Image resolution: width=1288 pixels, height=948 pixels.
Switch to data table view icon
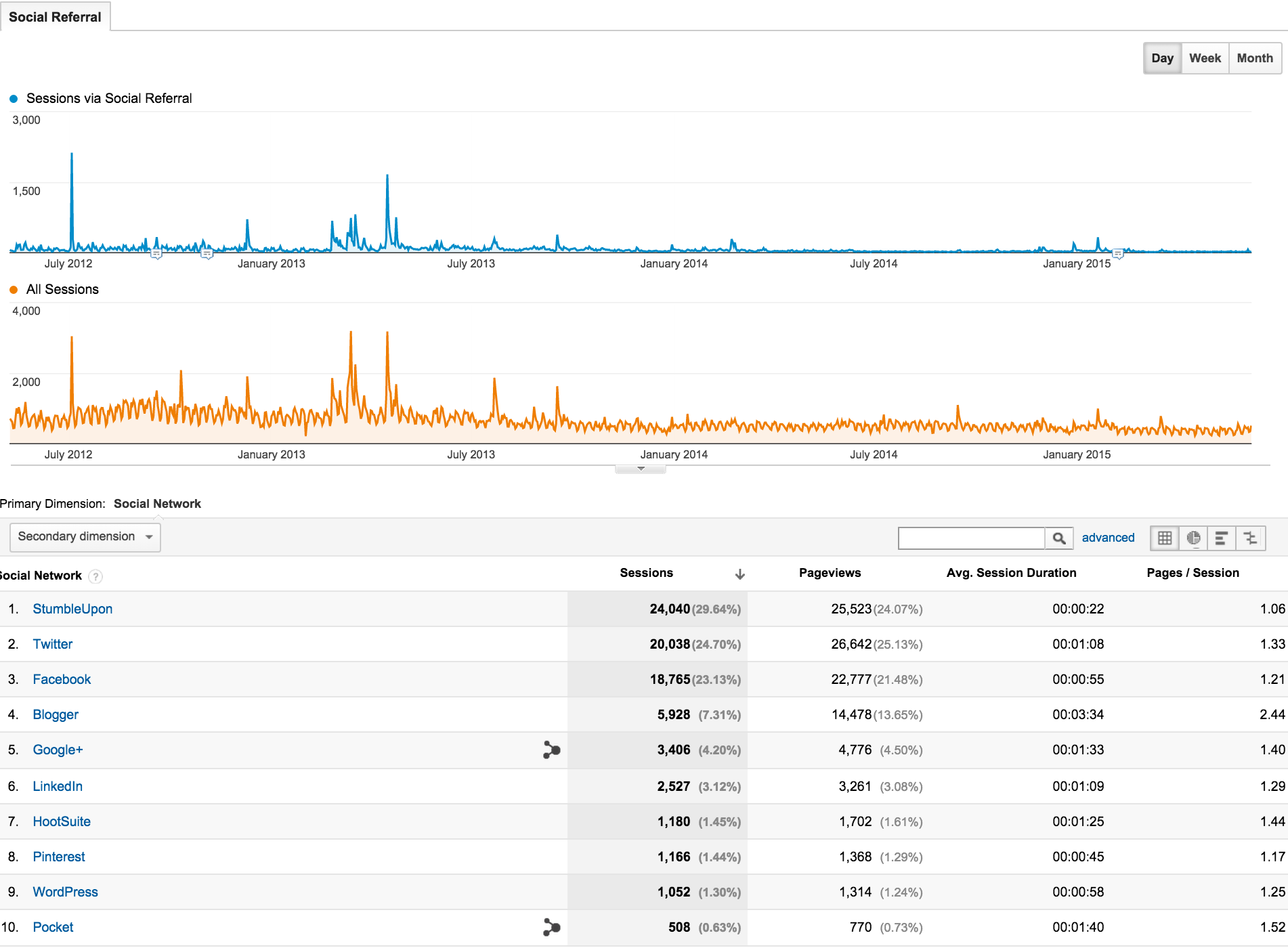pyautogui.click(x=1165, y=538)
